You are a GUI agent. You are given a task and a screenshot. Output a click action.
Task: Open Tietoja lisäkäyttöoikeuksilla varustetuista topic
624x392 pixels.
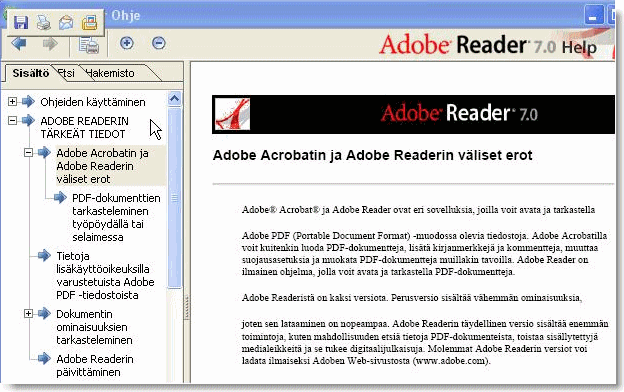pyautogui.click(x=105, y=275)
